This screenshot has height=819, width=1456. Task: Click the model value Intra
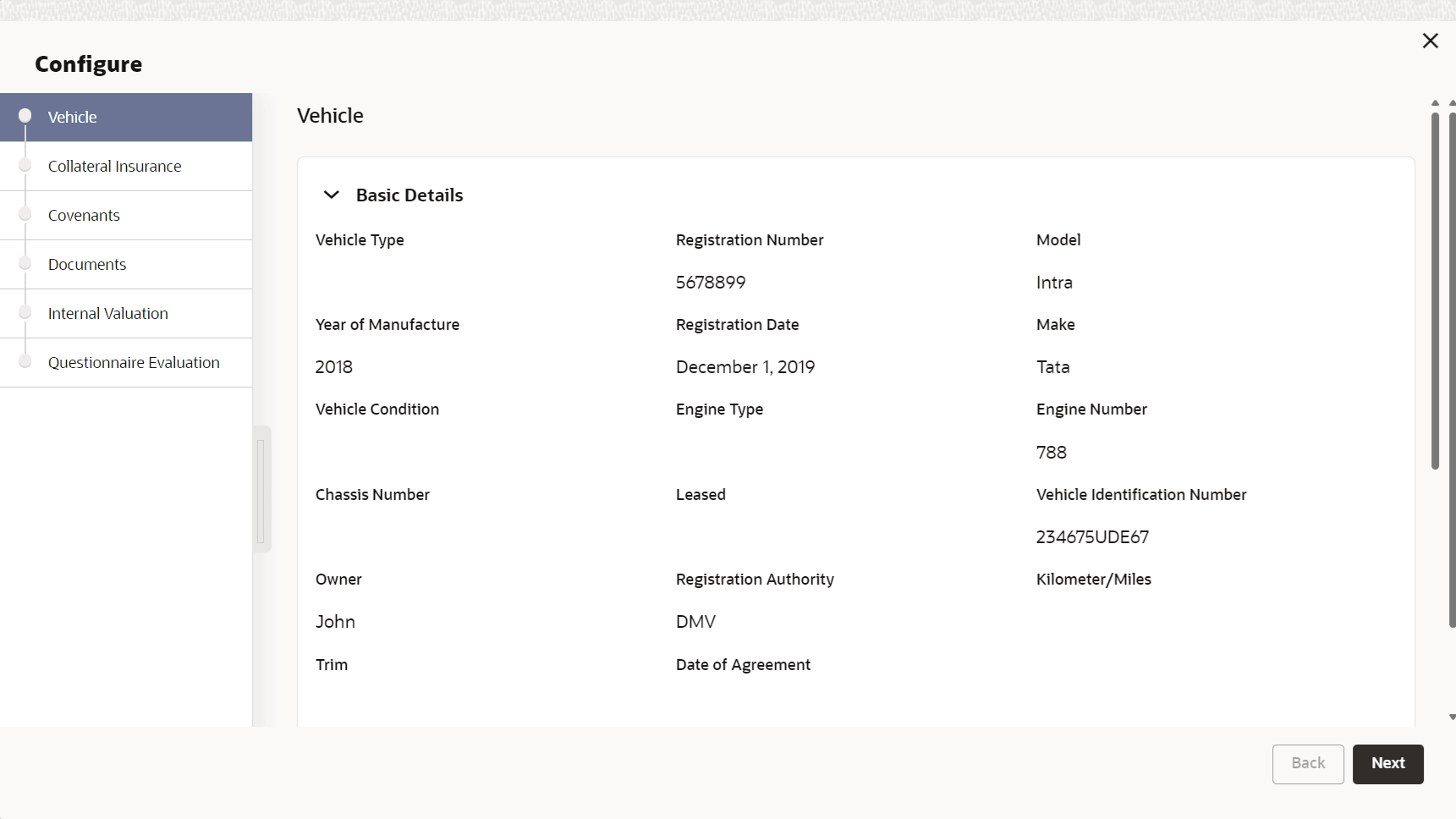point(1054,283)
